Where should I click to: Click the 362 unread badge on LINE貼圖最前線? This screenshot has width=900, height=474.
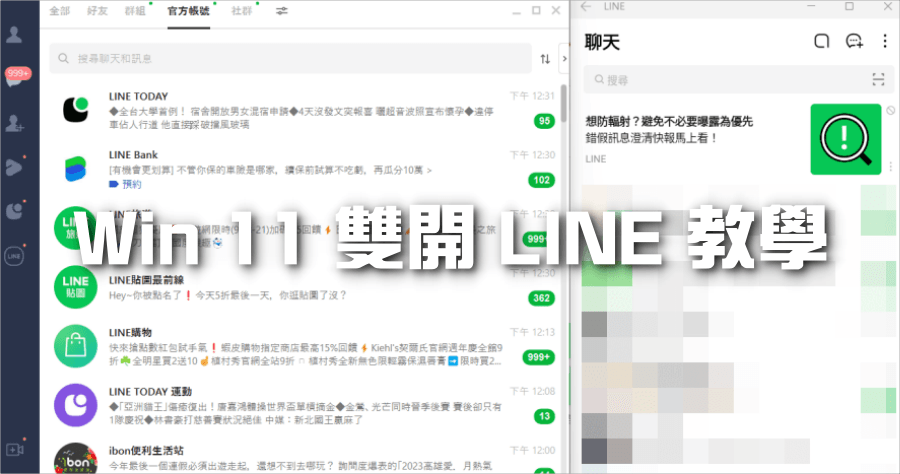(541, 298)
